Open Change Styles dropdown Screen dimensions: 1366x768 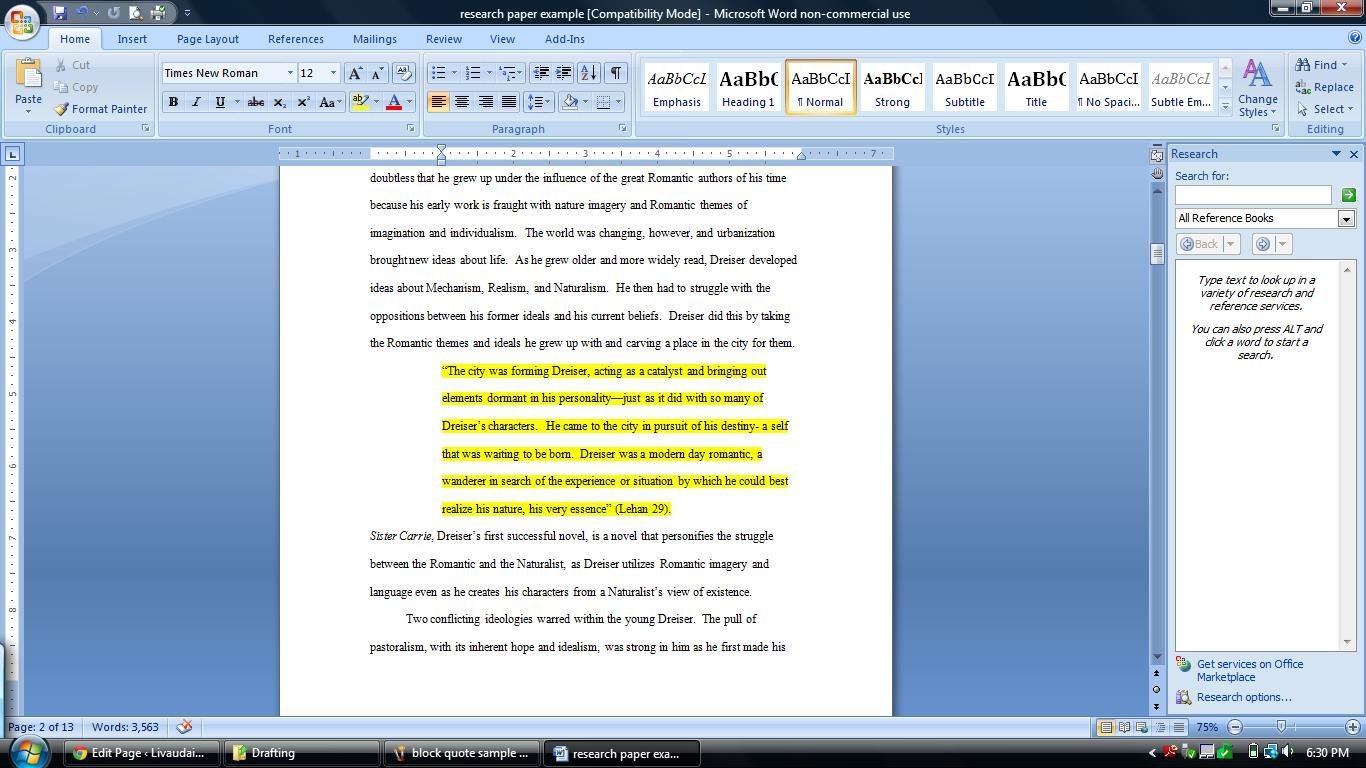pyautogui.click(x=1257, y=88)
